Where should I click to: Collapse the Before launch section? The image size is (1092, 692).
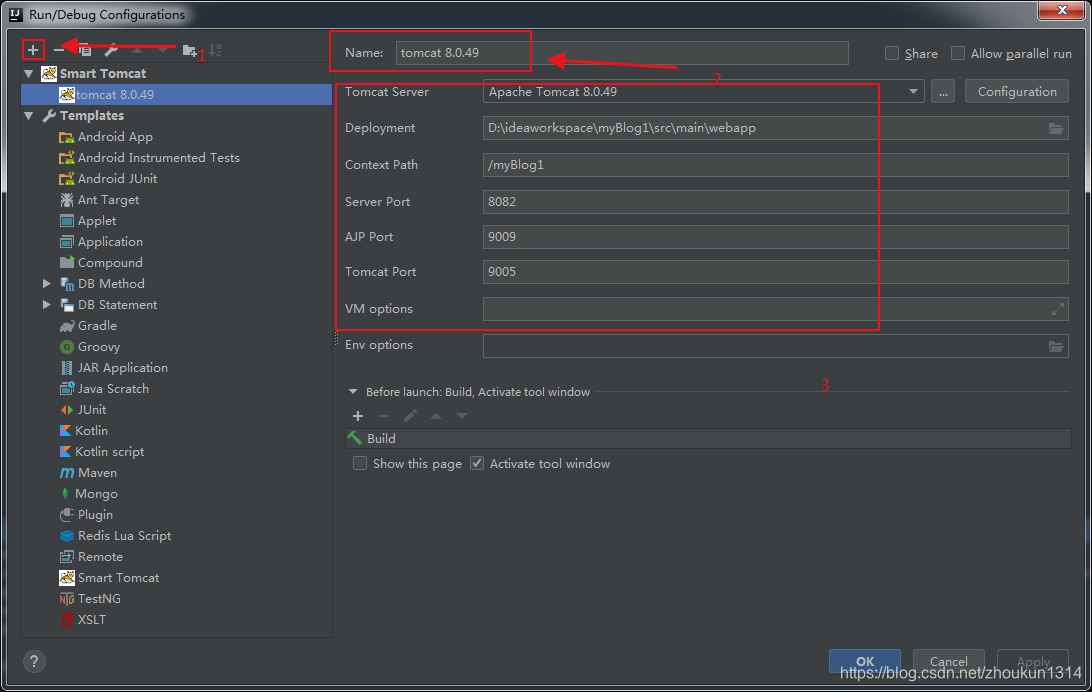tap(352, 392)
